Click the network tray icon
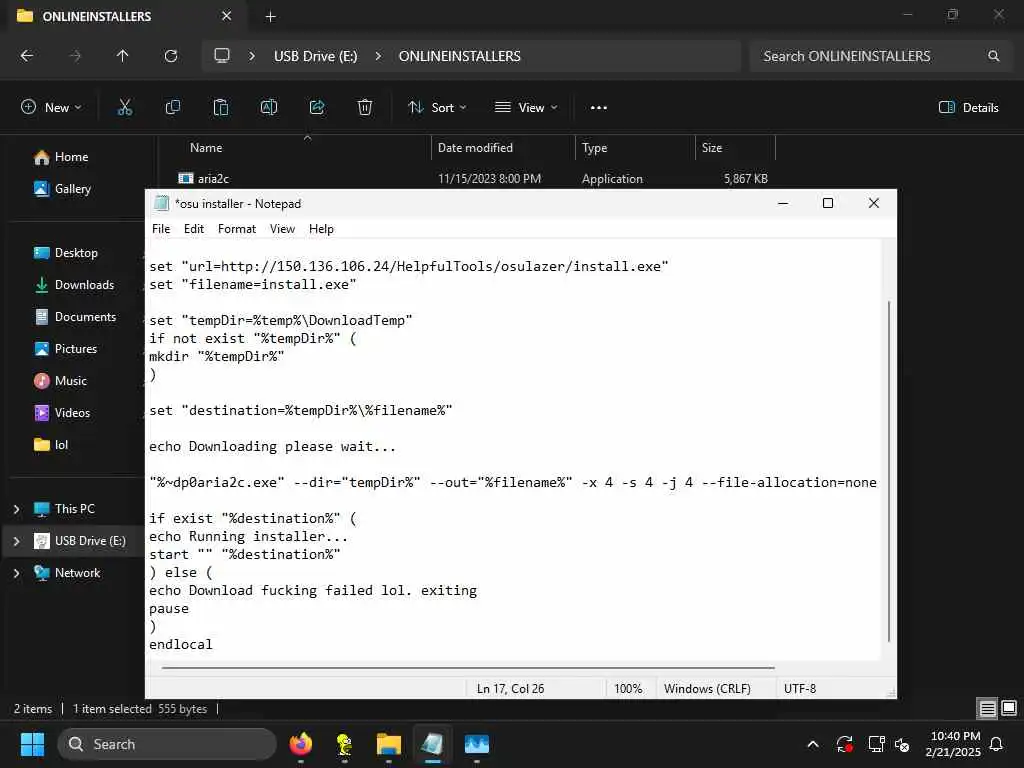This screenshot has width=1024, height=768. click(876, 744)
